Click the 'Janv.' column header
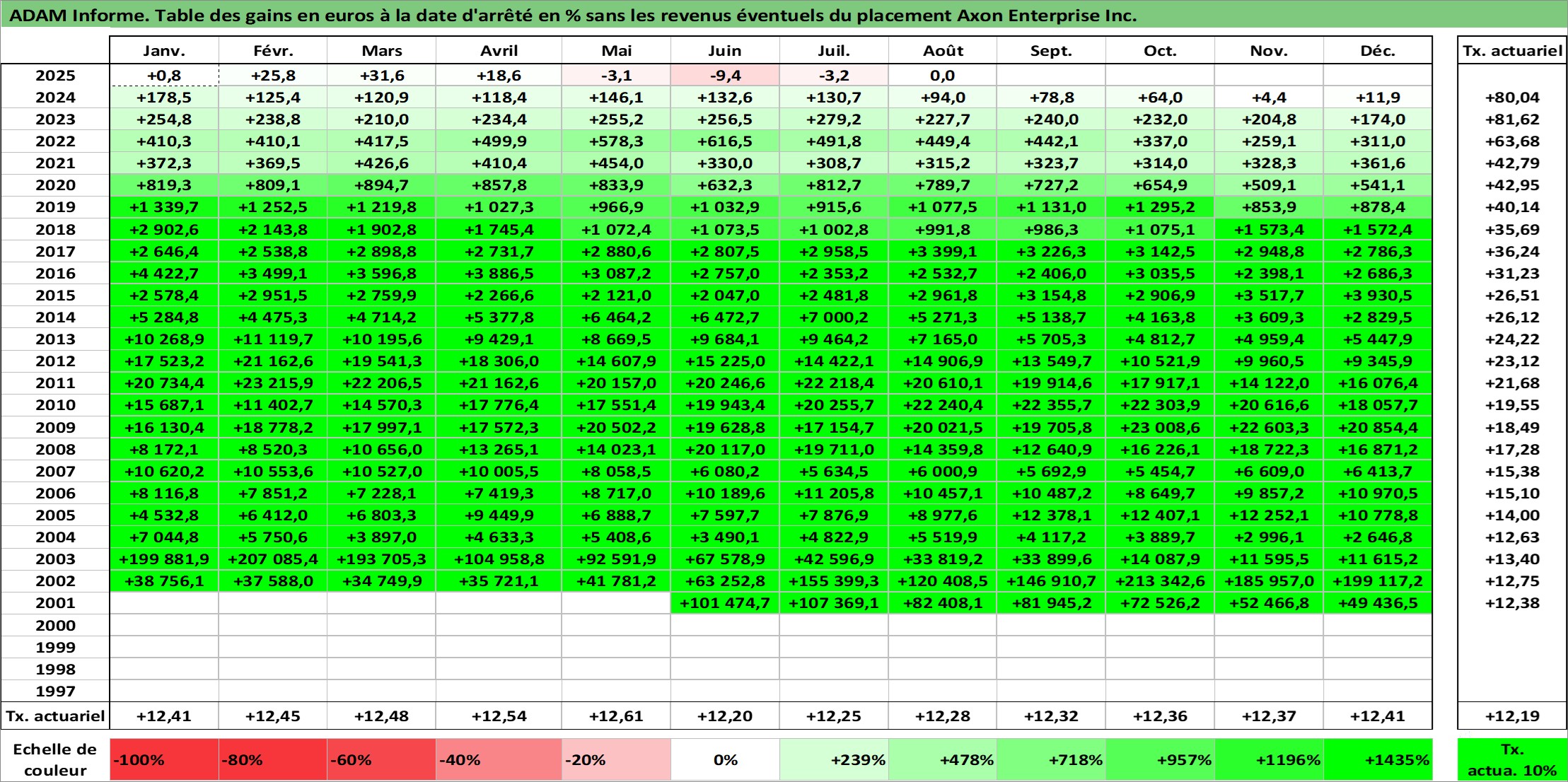The height and width of the screenshot is (782, 1568). pyautogui.click(x=164, y=51)
